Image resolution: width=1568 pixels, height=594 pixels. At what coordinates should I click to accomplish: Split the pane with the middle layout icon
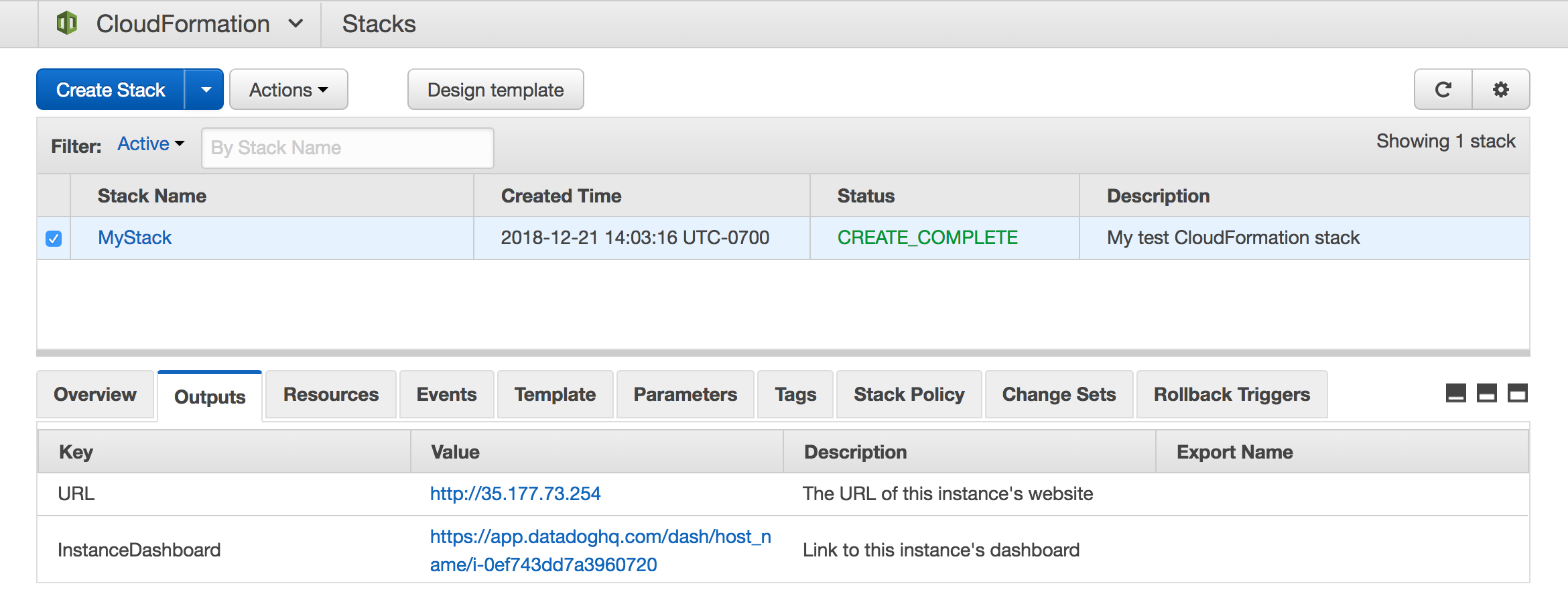pyautogui.click(x=1487, y=393)
